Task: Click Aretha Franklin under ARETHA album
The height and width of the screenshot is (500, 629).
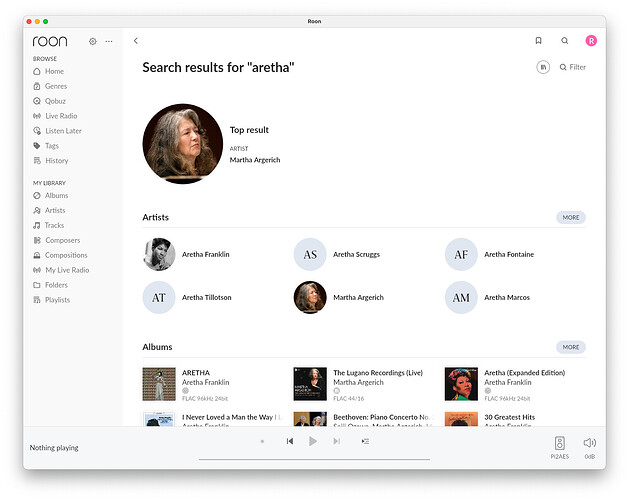Action: coord(205,382)
